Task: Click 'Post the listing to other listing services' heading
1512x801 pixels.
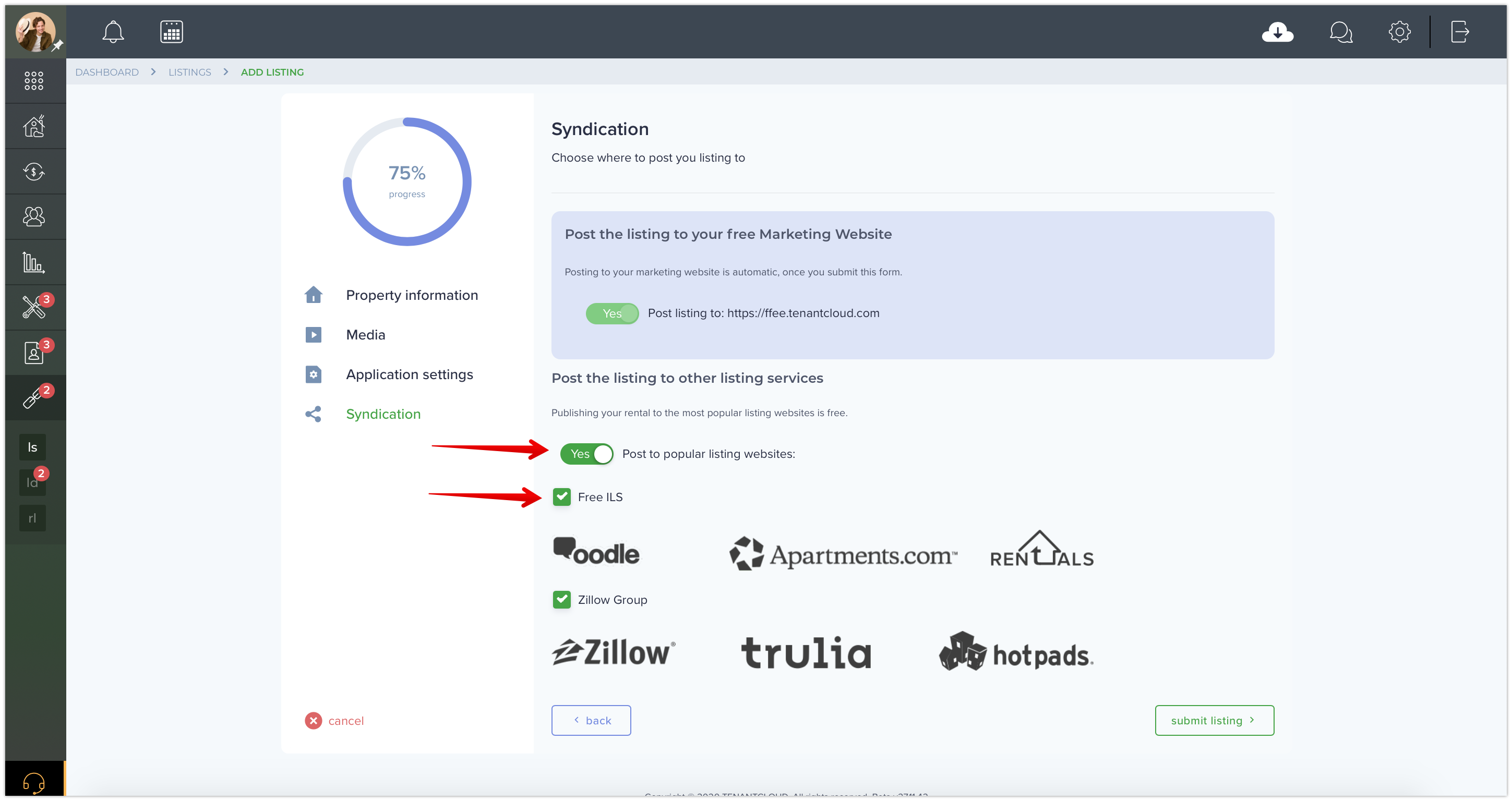Action: 687,378
